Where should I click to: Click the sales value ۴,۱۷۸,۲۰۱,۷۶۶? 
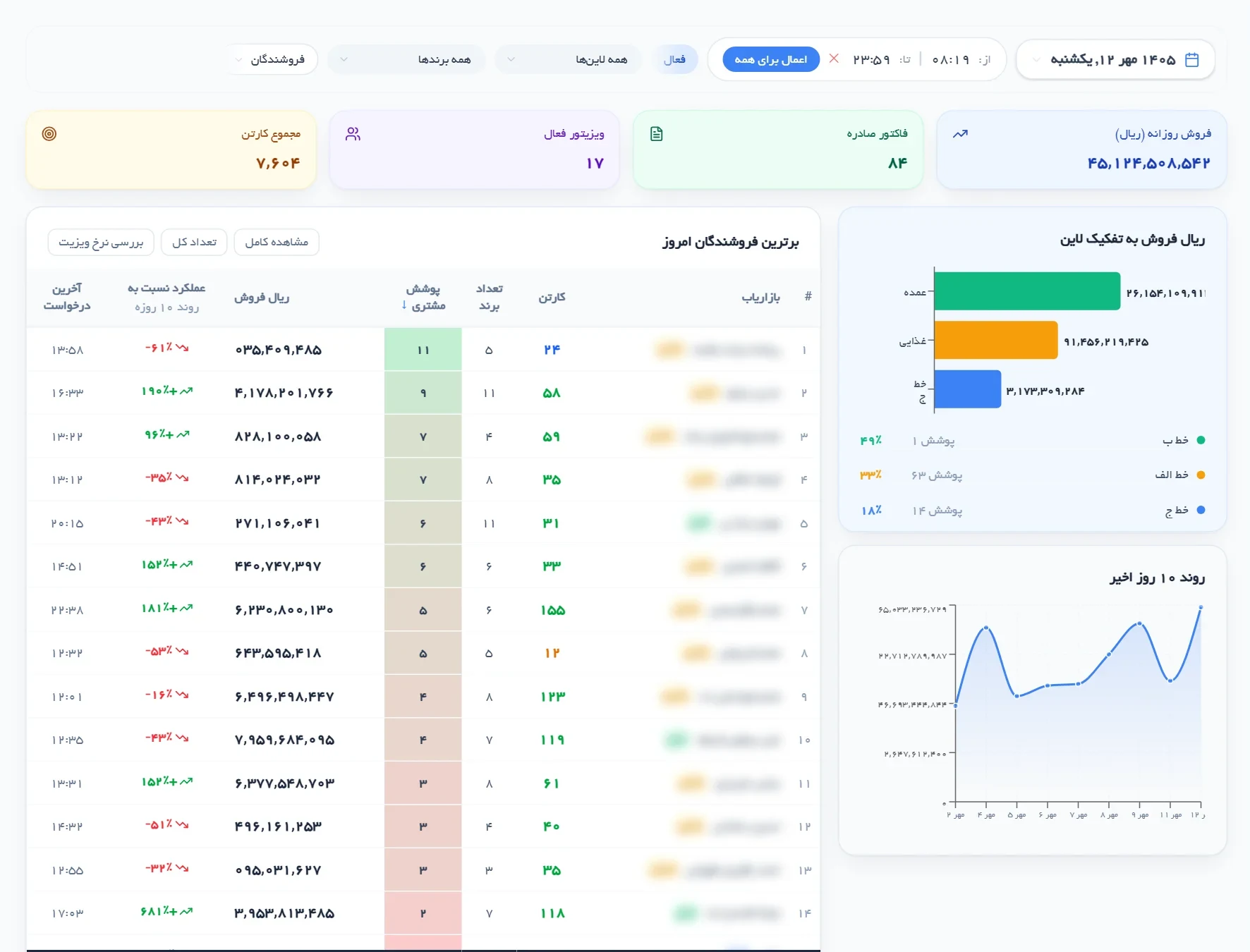pyautogui.click(x=284, y=393)
